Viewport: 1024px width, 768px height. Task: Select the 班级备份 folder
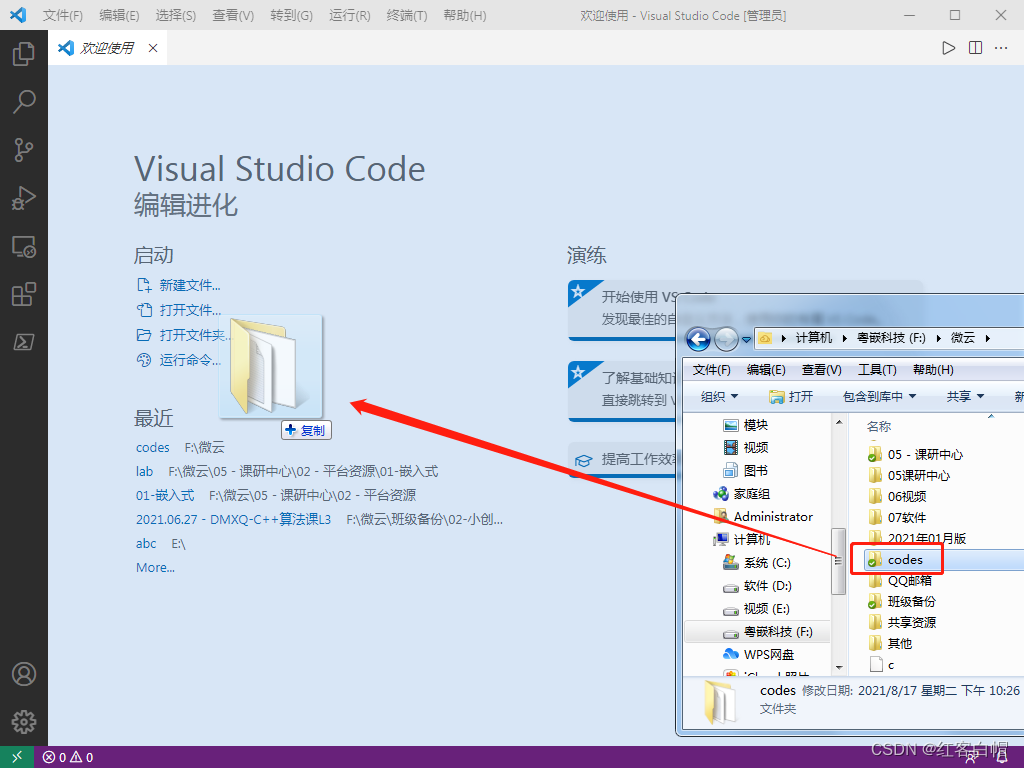[902, 601]
